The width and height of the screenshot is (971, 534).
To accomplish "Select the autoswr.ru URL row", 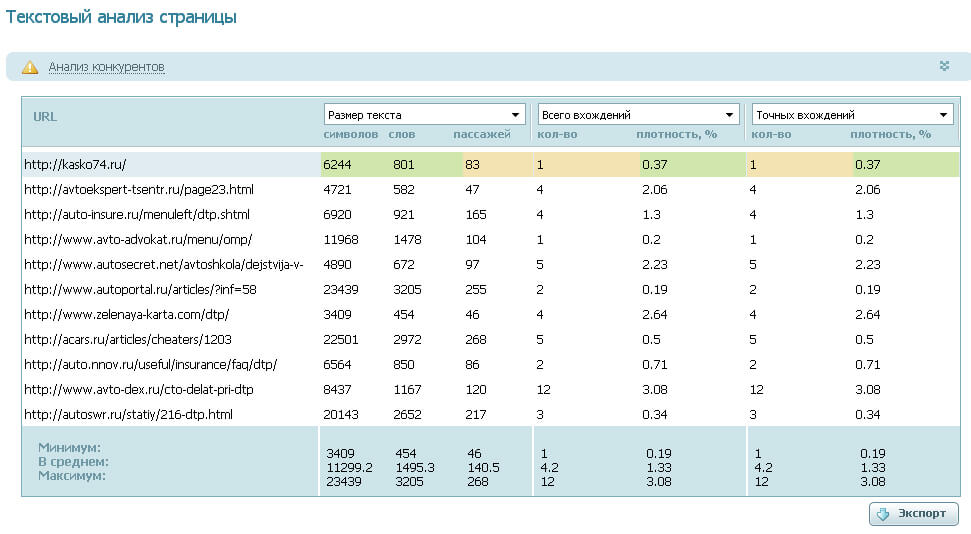I will pyautogui.click(x=128, y=415).
